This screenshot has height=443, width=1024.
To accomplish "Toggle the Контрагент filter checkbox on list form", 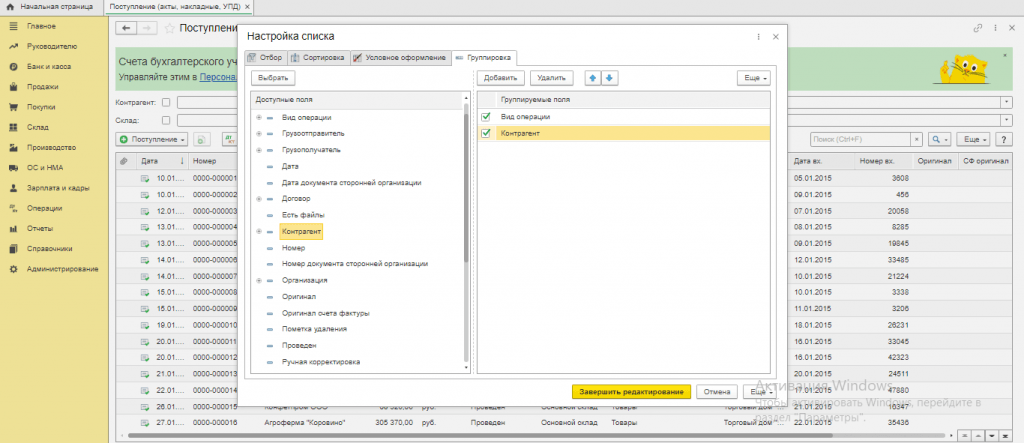I will point(166,101).
